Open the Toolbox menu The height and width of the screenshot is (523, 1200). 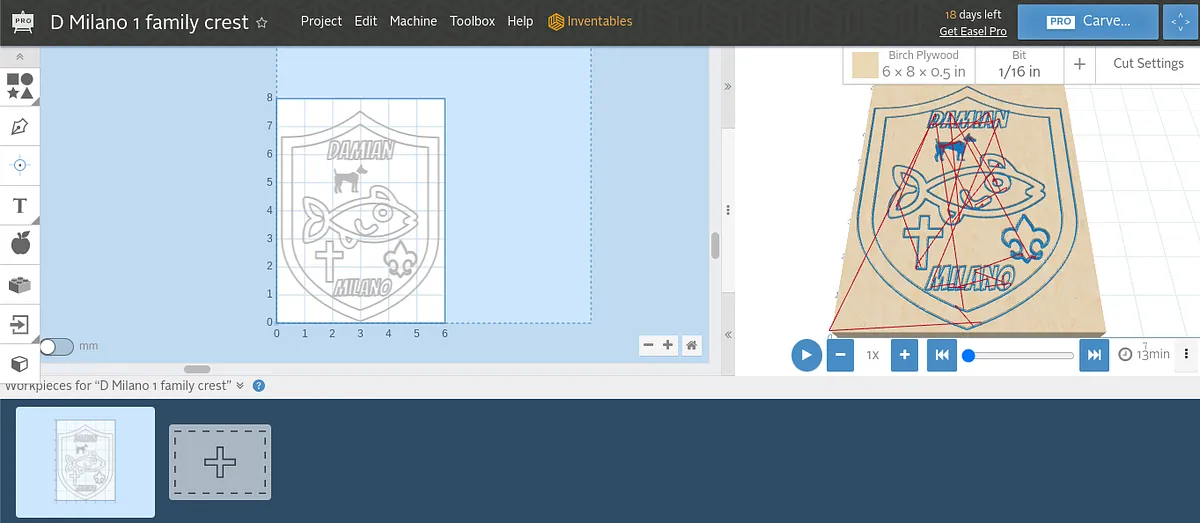point(472,21)
